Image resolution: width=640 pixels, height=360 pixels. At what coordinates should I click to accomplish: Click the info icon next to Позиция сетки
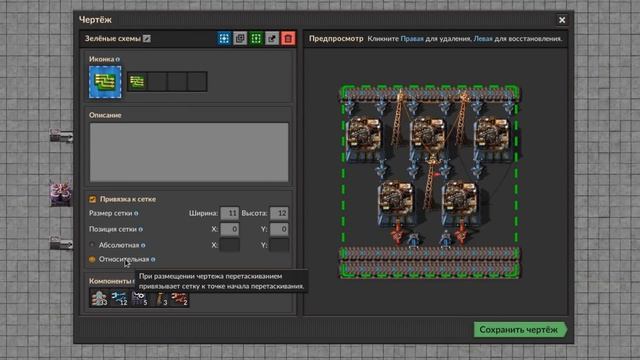(x=140, y=229)
